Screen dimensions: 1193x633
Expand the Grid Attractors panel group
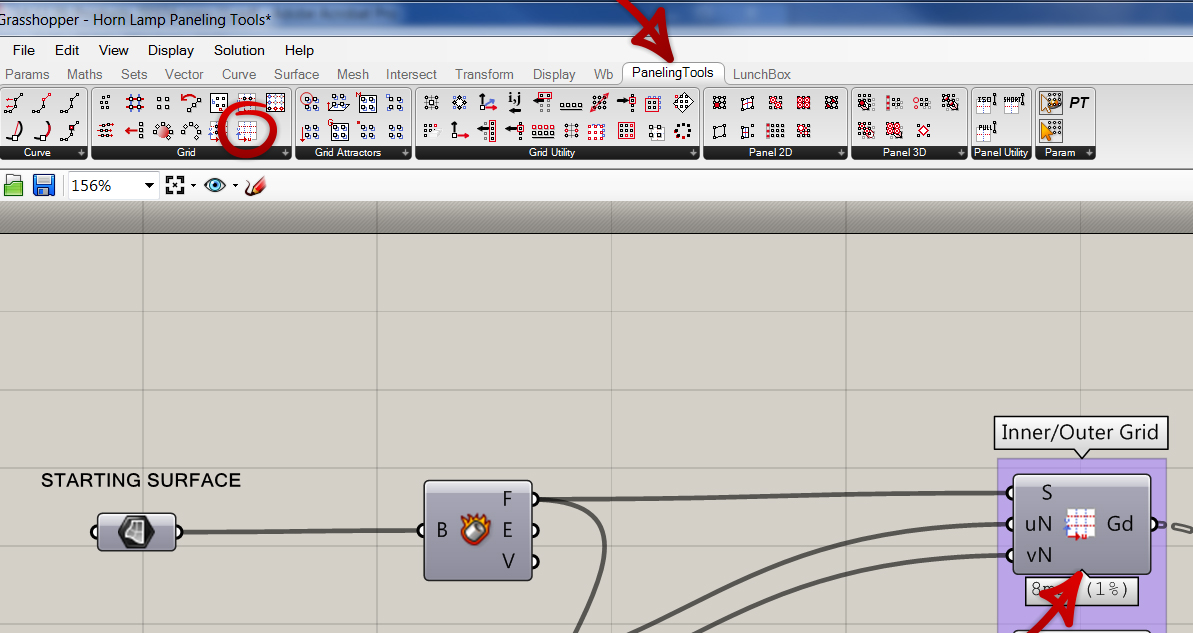(406, 153)
